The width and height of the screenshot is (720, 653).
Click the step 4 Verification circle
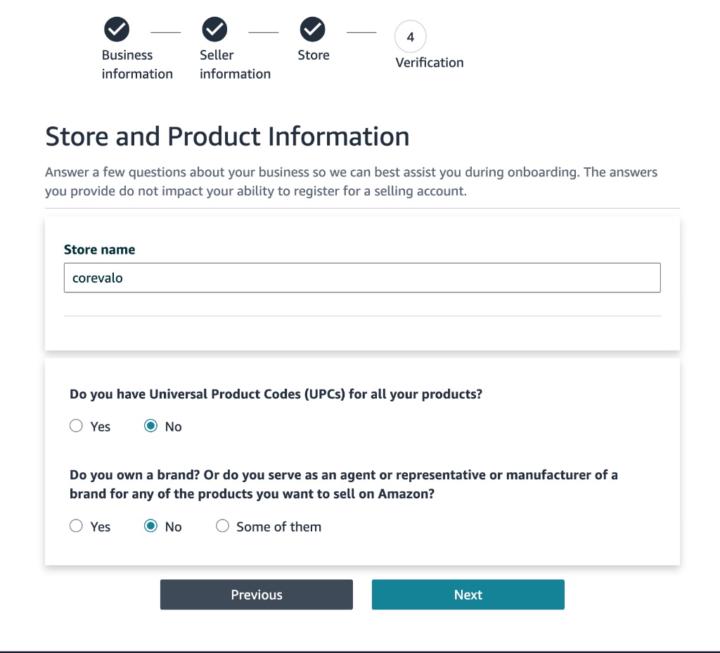click(410, 36)
